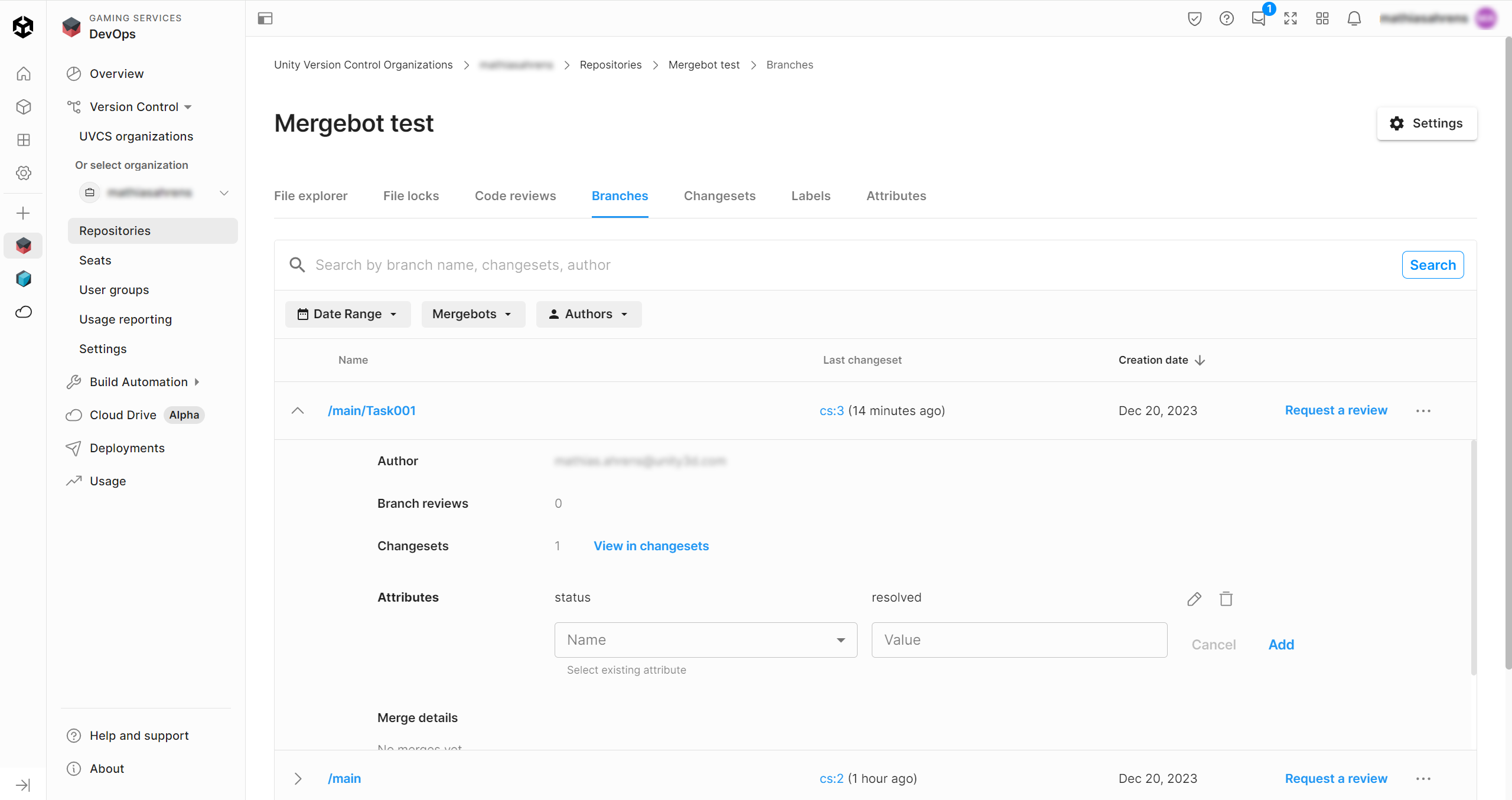This screenshot has width=1512, height=800.
Task: Collapse the /main/Task001 branch row
Action: 298,411
